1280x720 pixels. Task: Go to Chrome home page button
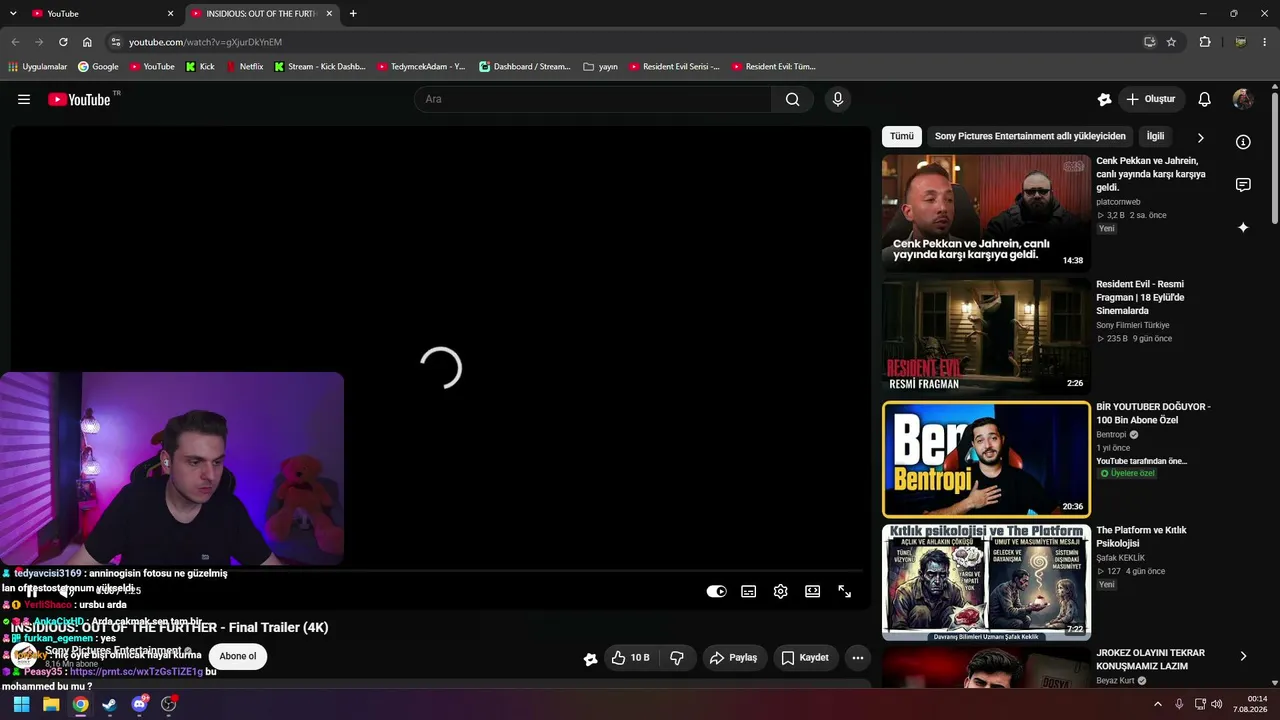(87, 42)
